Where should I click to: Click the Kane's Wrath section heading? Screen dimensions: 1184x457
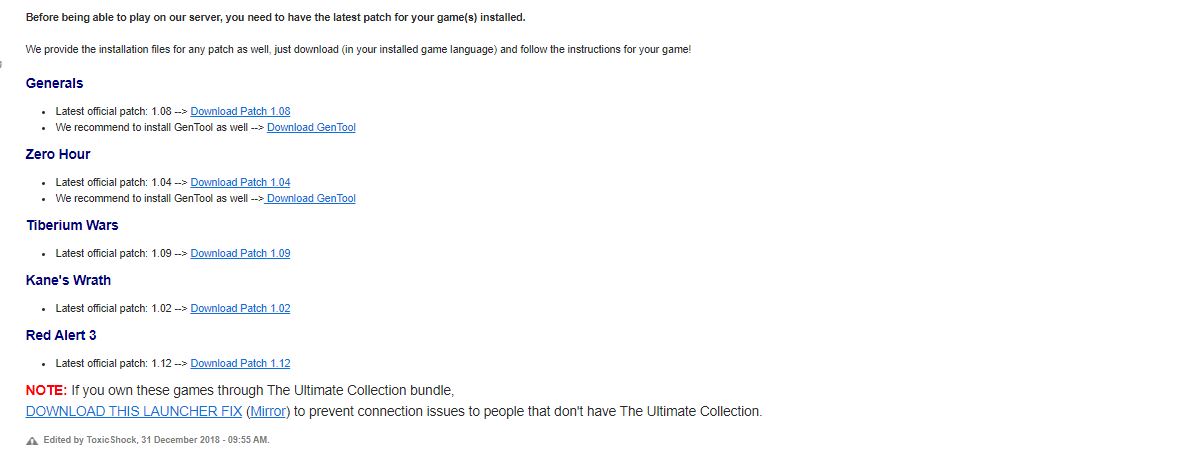point(68,280)
